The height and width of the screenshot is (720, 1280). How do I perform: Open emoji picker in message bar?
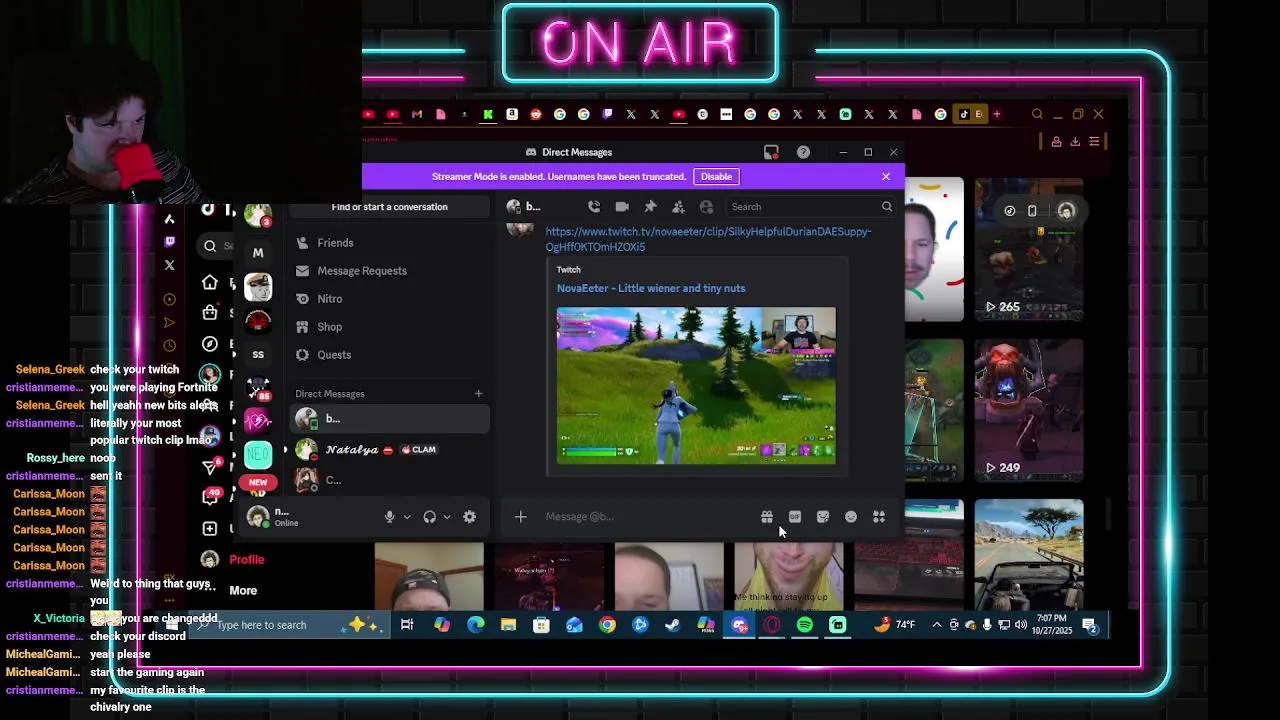tap(851, 517)
